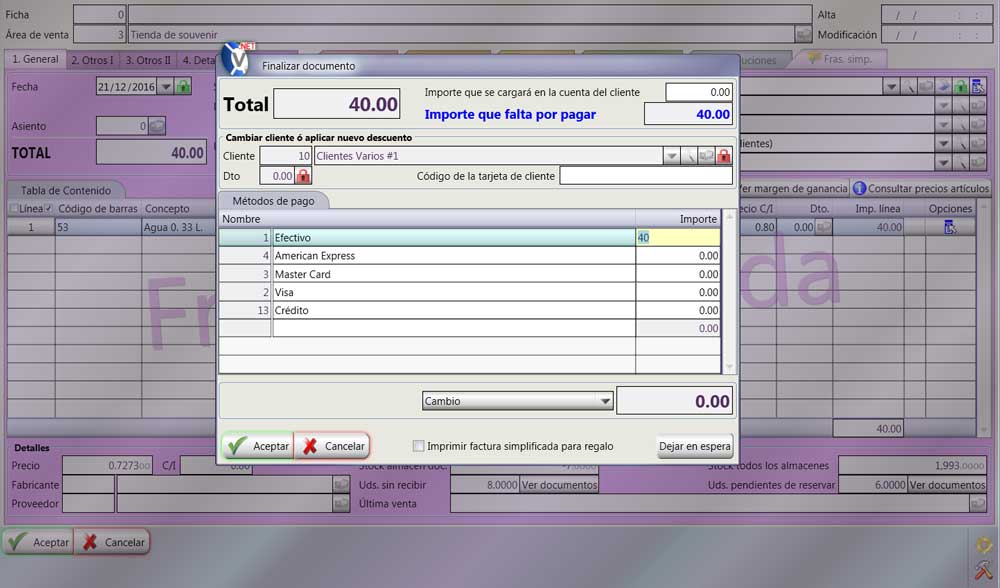This screenshot has height=588, width=1000.
Task: Click the info icon for Consultar precios artículos
Action: coord(859,188)
